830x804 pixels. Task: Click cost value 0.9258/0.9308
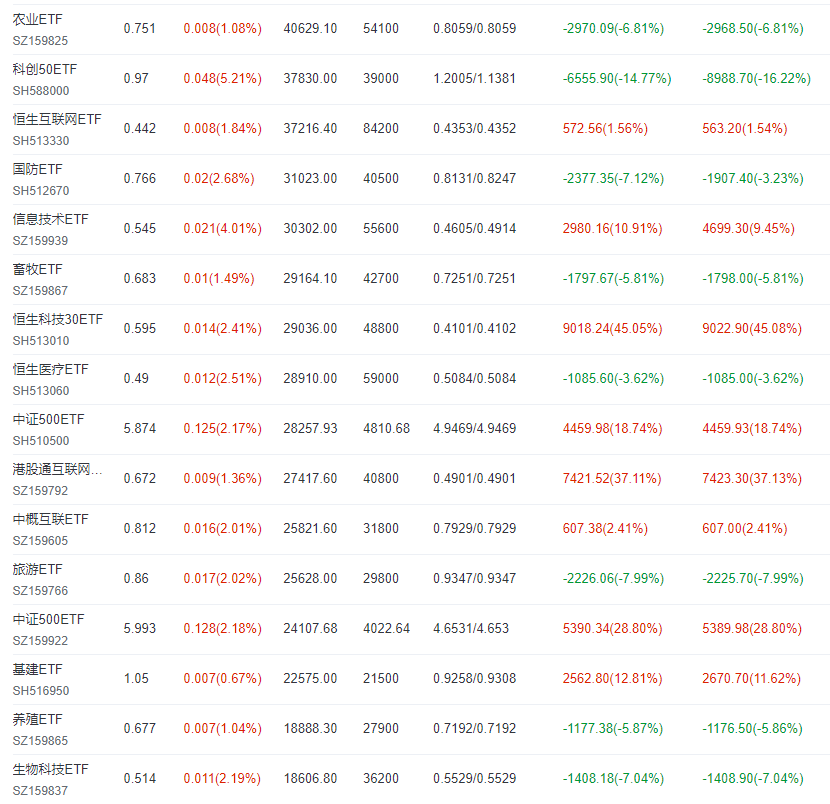[x=475, y=679]
